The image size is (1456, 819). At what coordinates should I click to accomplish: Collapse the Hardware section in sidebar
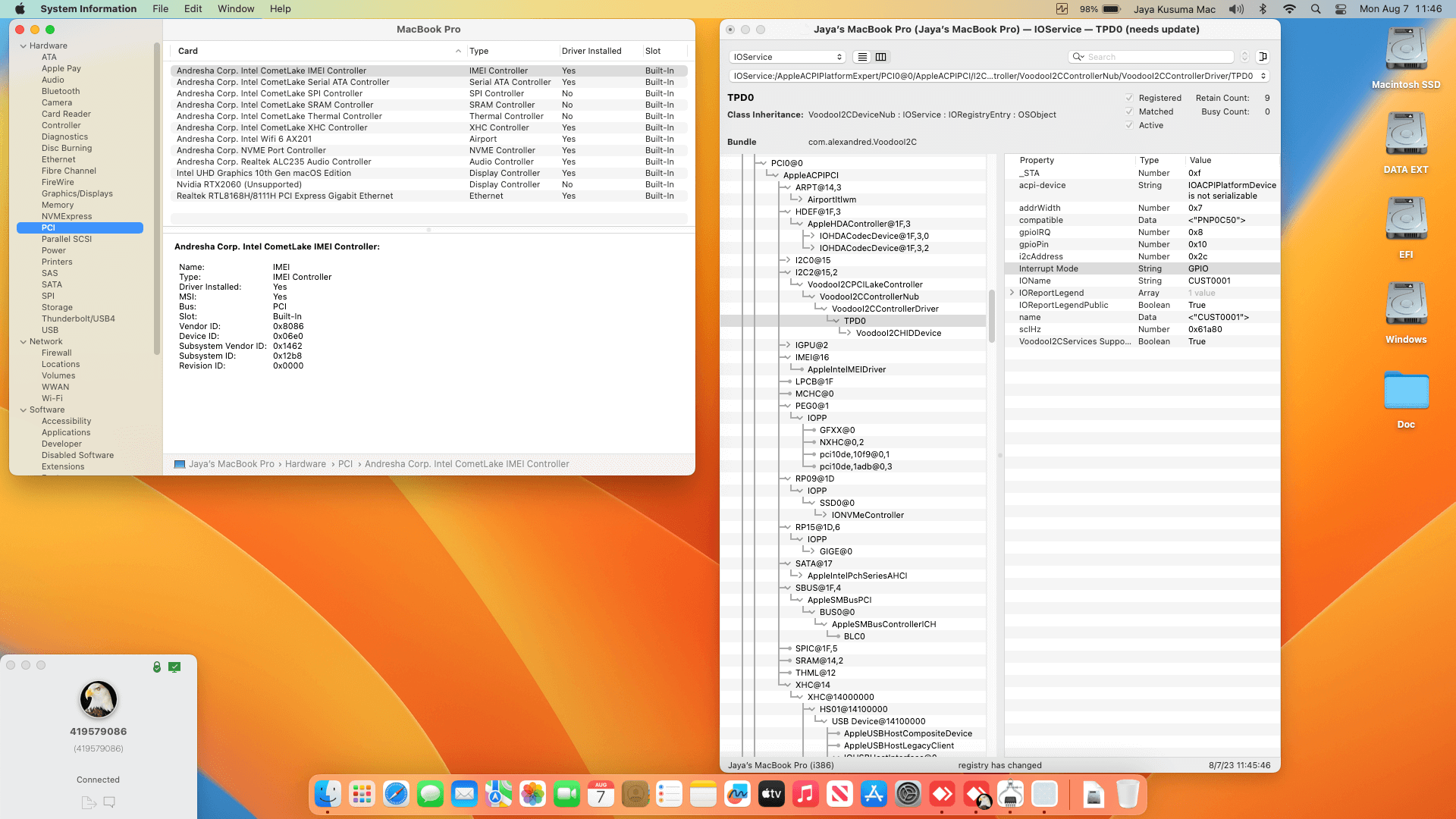pos(23,45)
